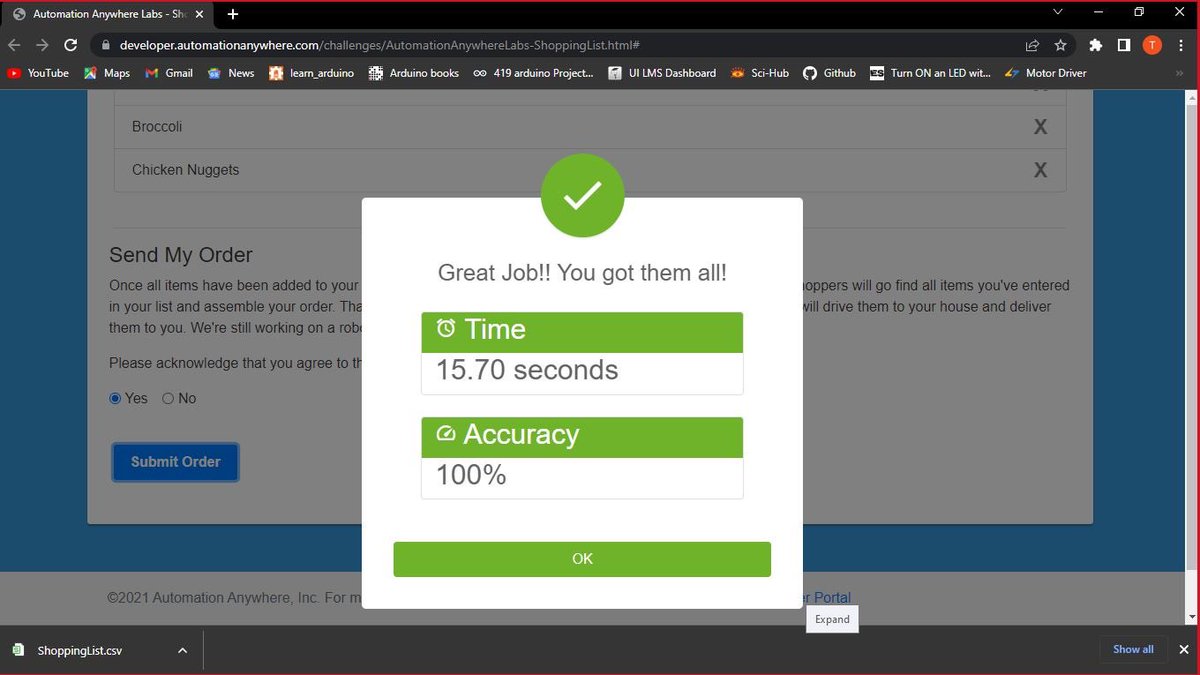
Task: Click Show all downloads
Action: [x=1133, y=649]
